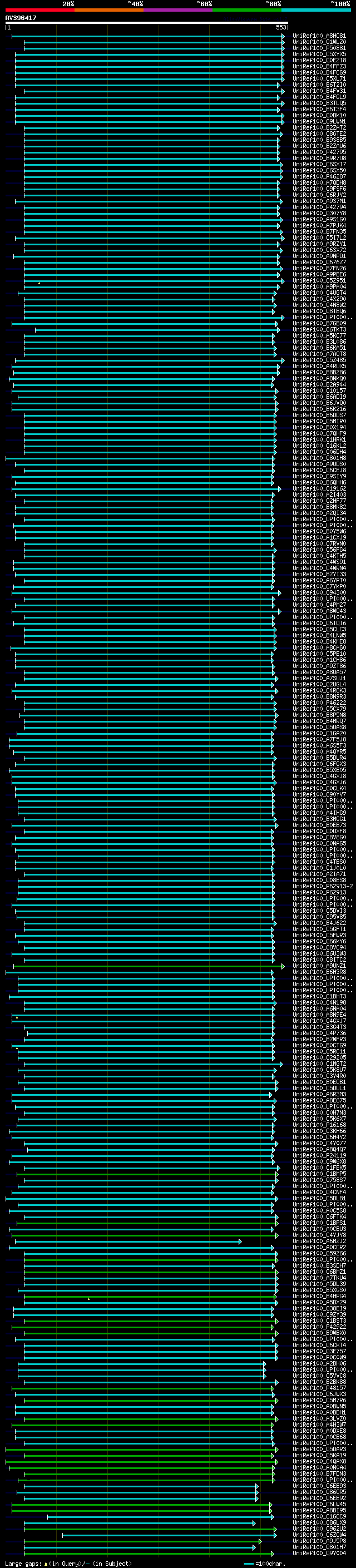Image resolution: width=356 pixels, height=1568 pixels.
Task: Select the UniRef100_B4FV31 label
Action: pyautogui.click(x=319, y=91)
